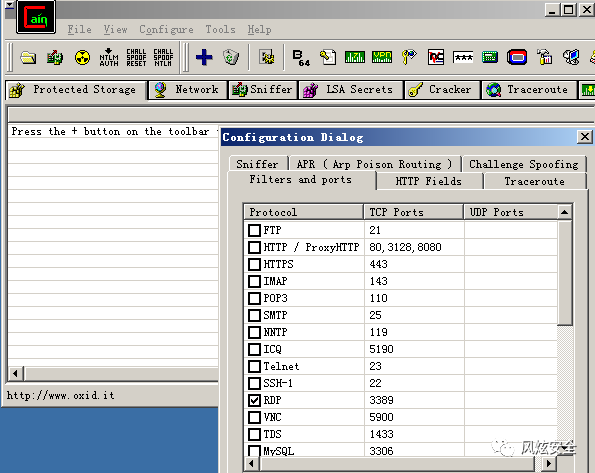Switch to the HTTP Fields tab
This screenshot has width=595, height=473.
429,181
